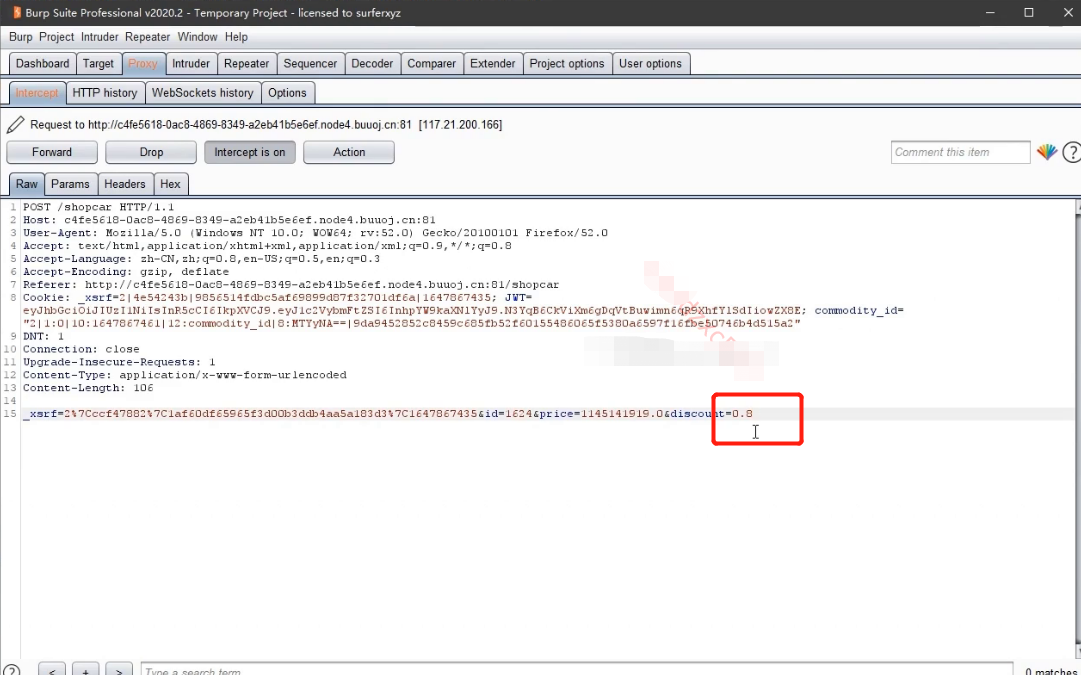This screenshot has height=675, width=1081.
Task: Click the Drop button
Action: [x=151, y=152]
